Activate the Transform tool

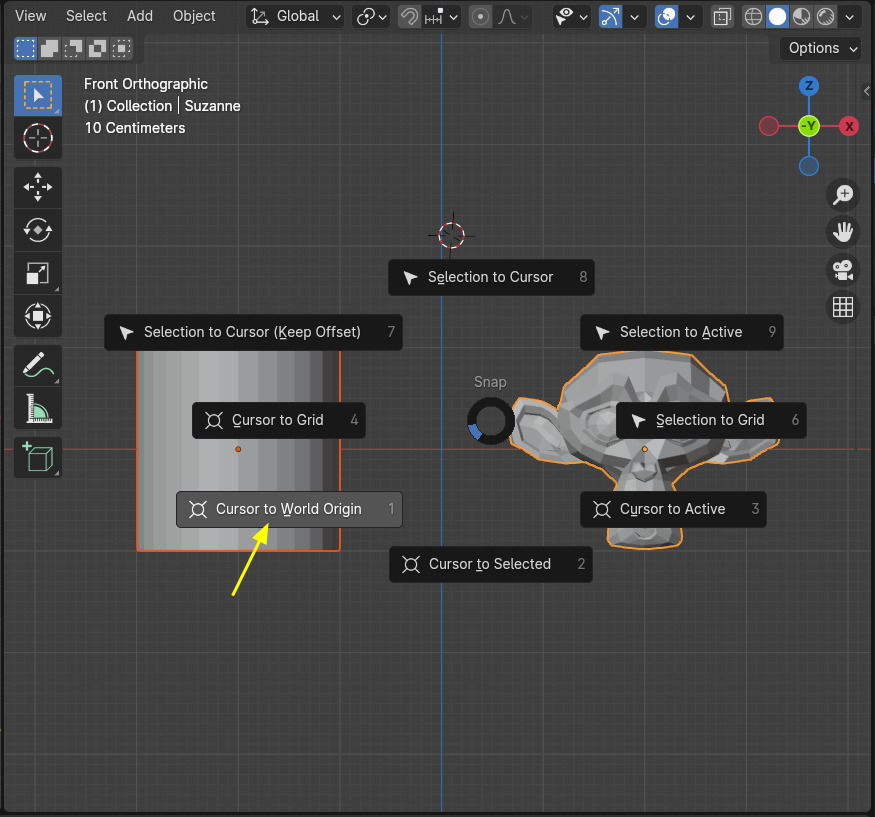coord(38,316)
